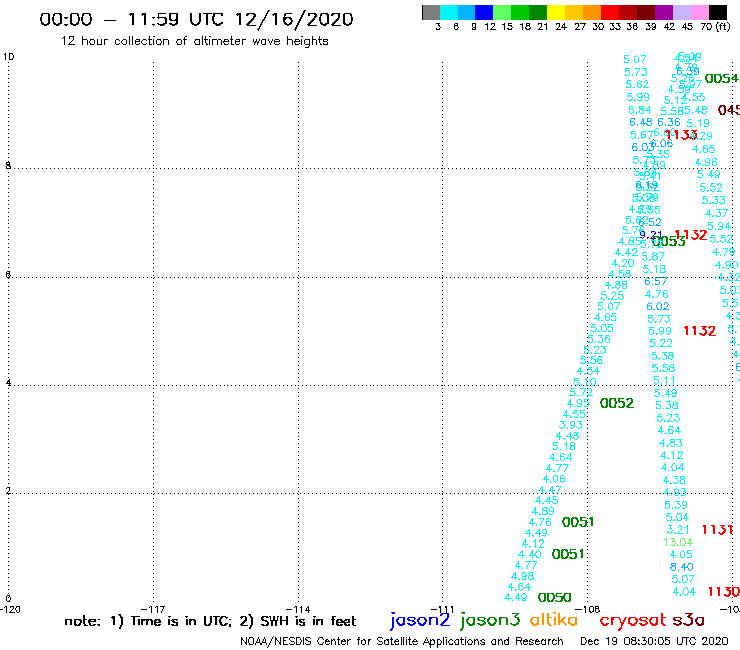Click the 6.36 wave height value
This screenshot has width=740, height=650.
[x=669, y=122]
